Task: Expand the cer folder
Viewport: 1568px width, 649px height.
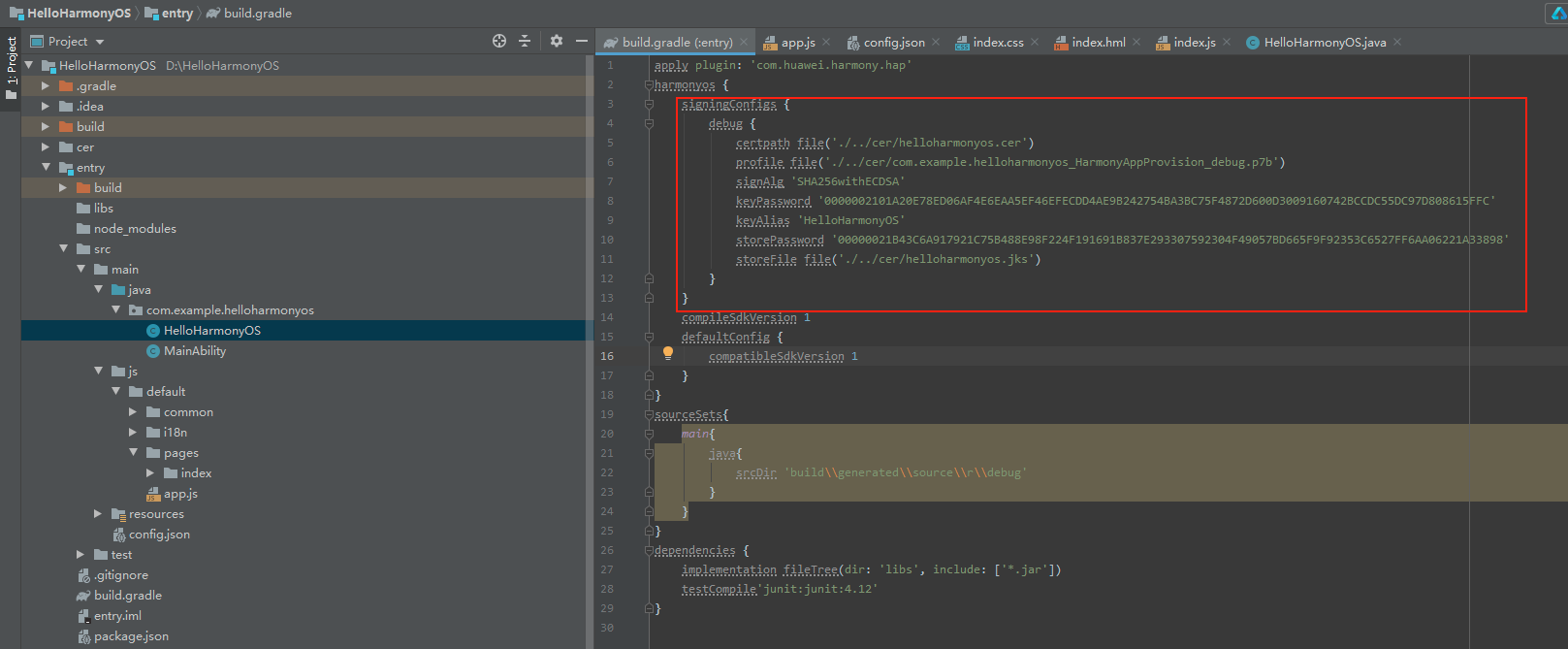Action: tap(46, 146)
